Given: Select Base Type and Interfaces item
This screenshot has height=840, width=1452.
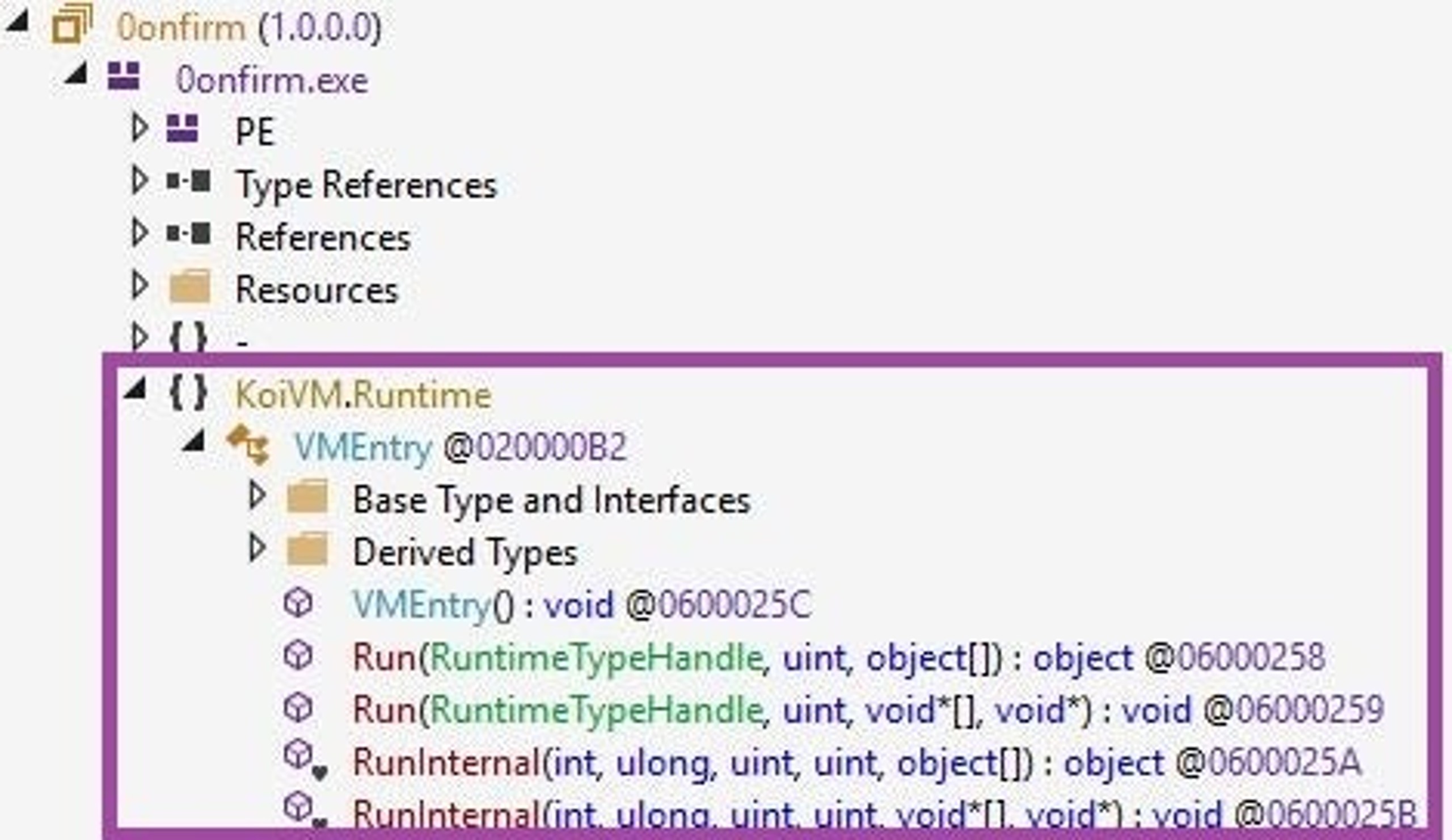Looking at the screenshot, I should [551, 500].
